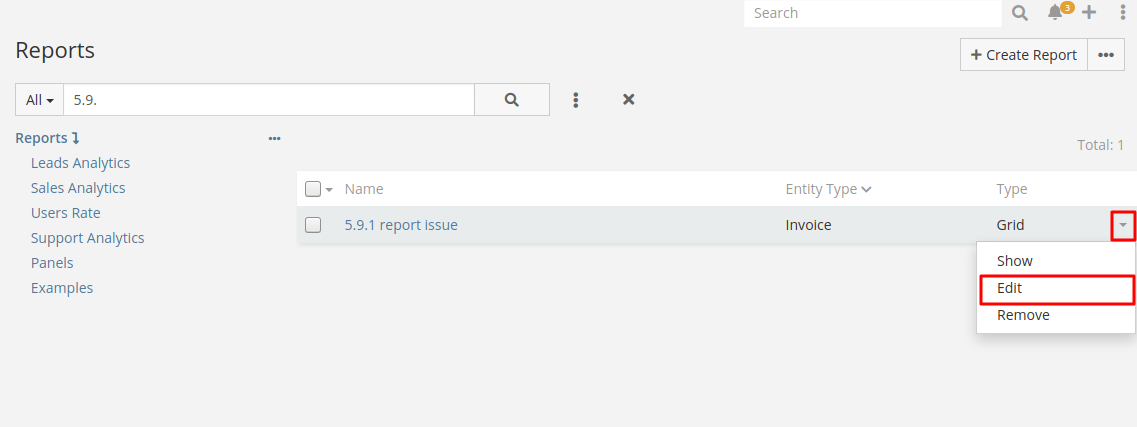Select Sales Analytics category
Image resolution: width=1137 pixels, height=427 pixels.
78,188
